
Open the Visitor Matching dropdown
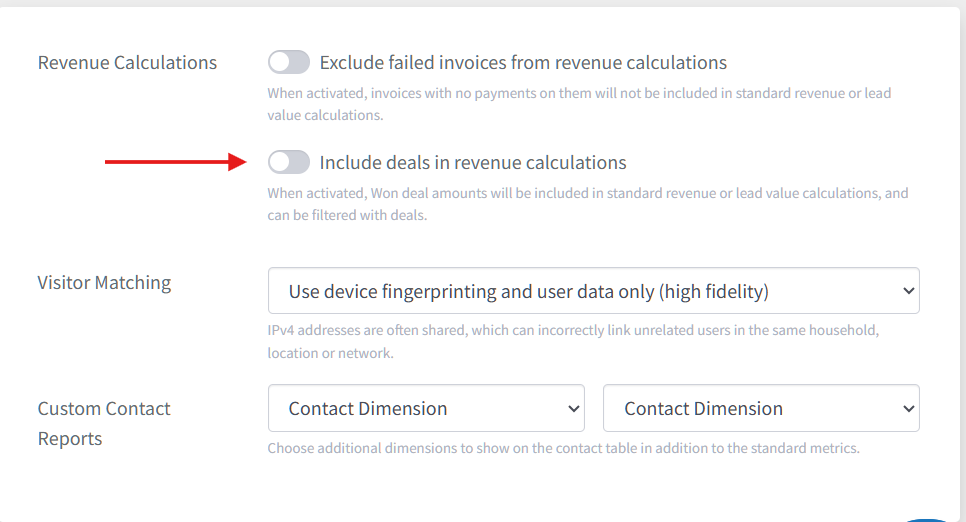[x=593, y=291]
